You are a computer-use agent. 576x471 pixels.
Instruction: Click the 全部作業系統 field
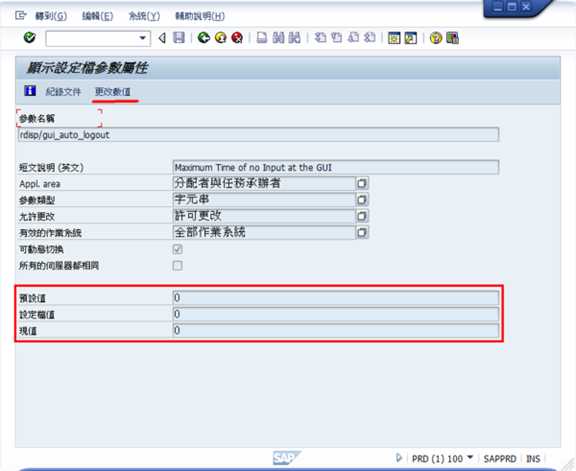(263, 232)
